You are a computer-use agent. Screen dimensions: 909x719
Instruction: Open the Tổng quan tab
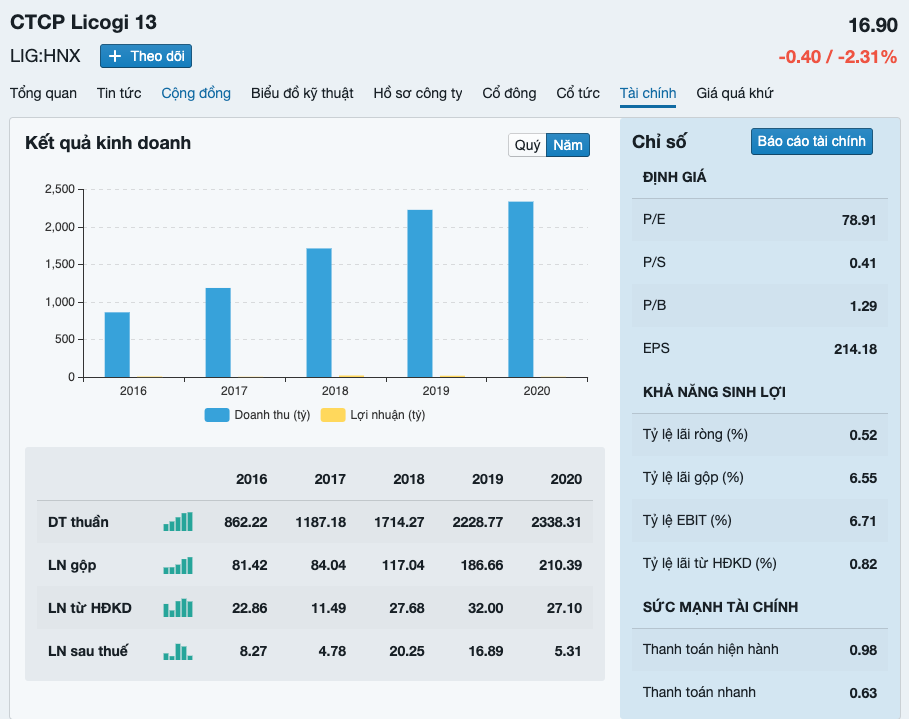tap(43, 93)
